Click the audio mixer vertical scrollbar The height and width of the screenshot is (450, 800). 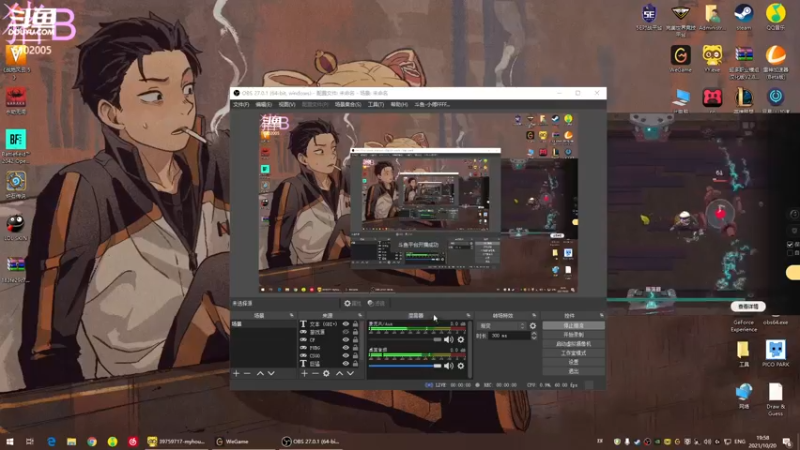[x=469, y=349]
